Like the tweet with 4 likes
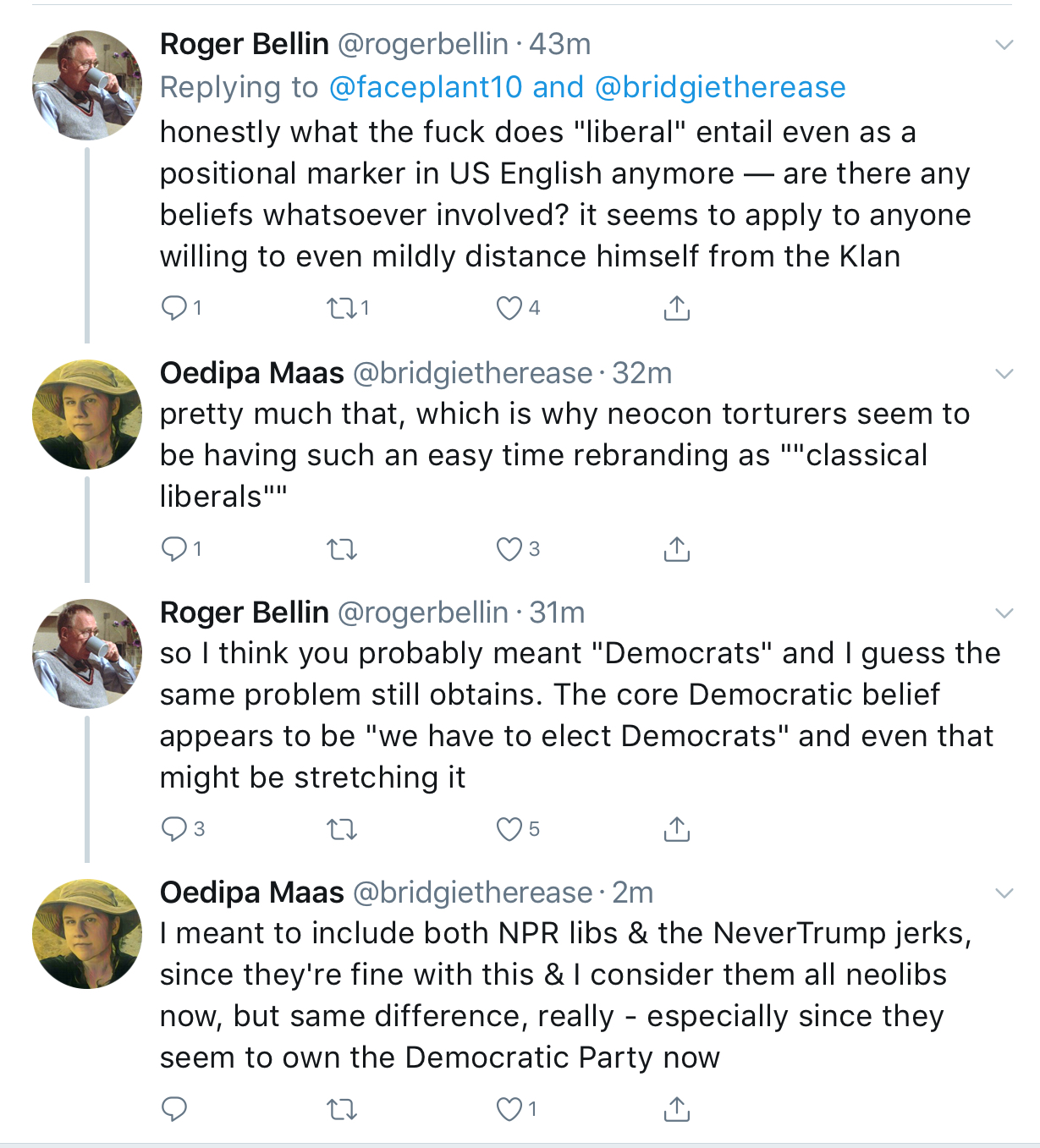This screenshot has width=1040, height=1148. pos(509,308)
